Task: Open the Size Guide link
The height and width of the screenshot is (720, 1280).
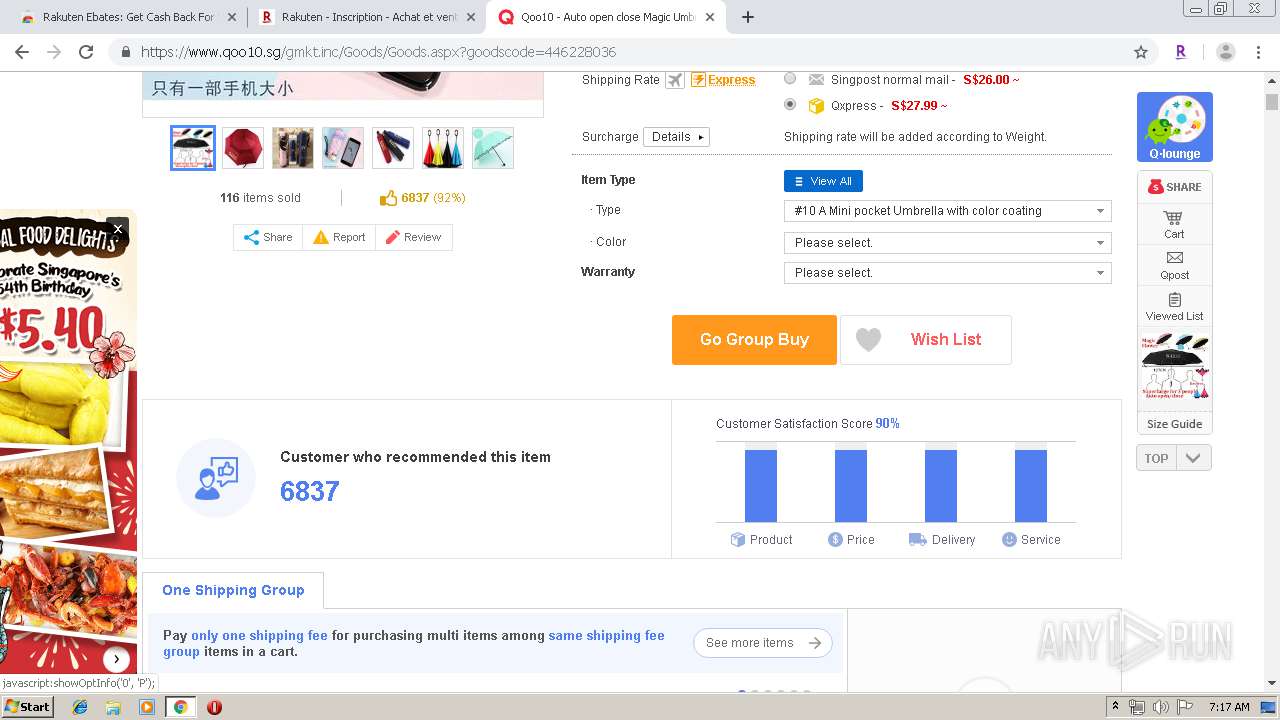Action: click(1174, 424)
